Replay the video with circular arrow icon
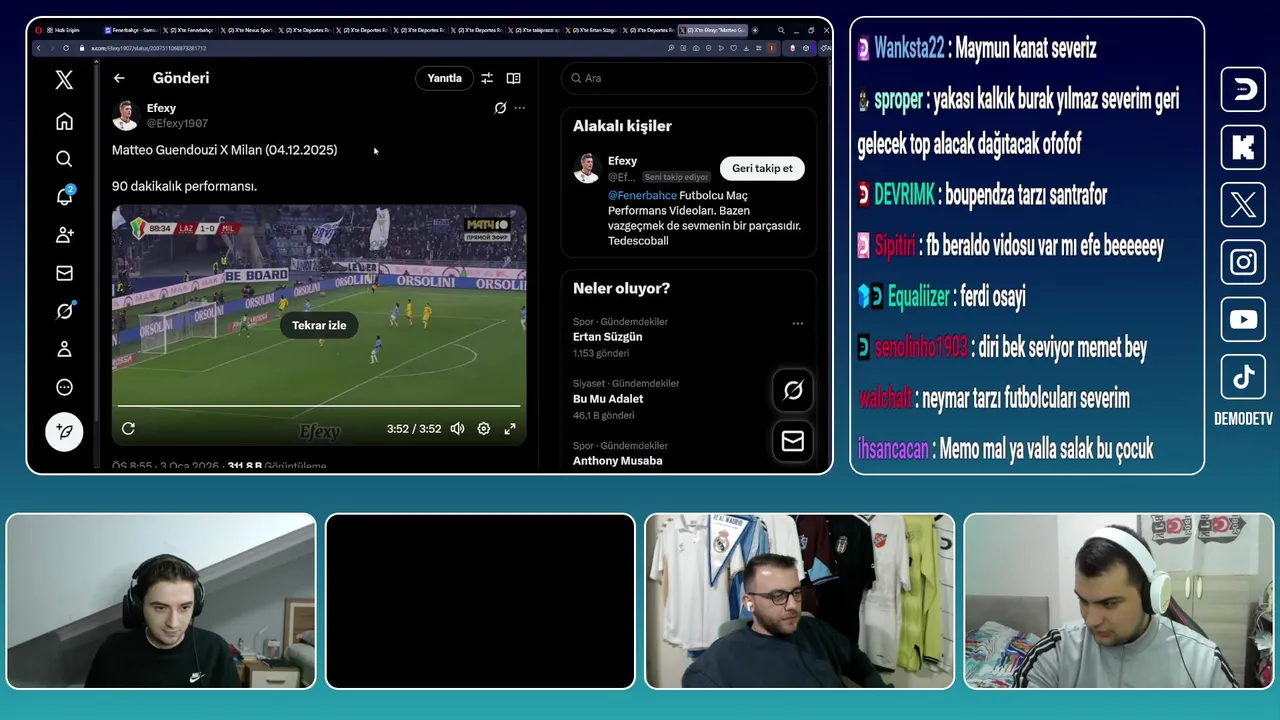The height and width of the screenshot is (720, 1280). (128, 429)
